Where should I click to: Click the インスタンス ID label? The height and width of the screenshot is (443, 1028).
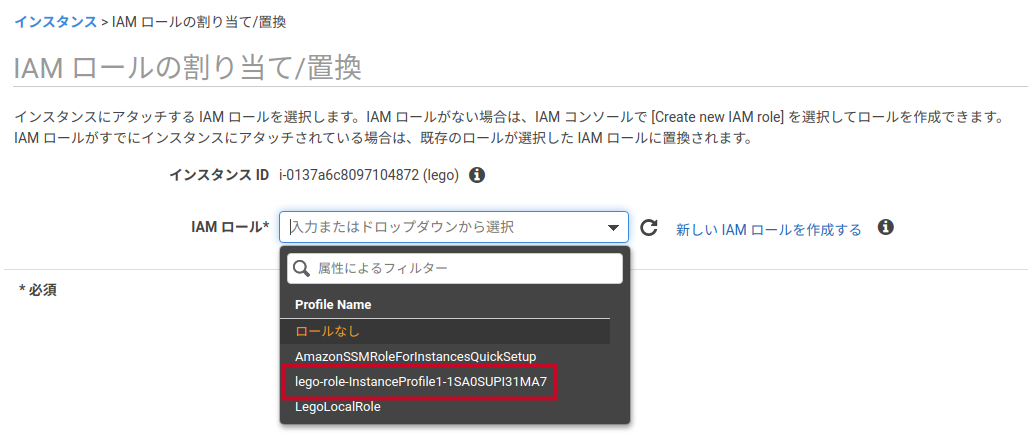219,175
